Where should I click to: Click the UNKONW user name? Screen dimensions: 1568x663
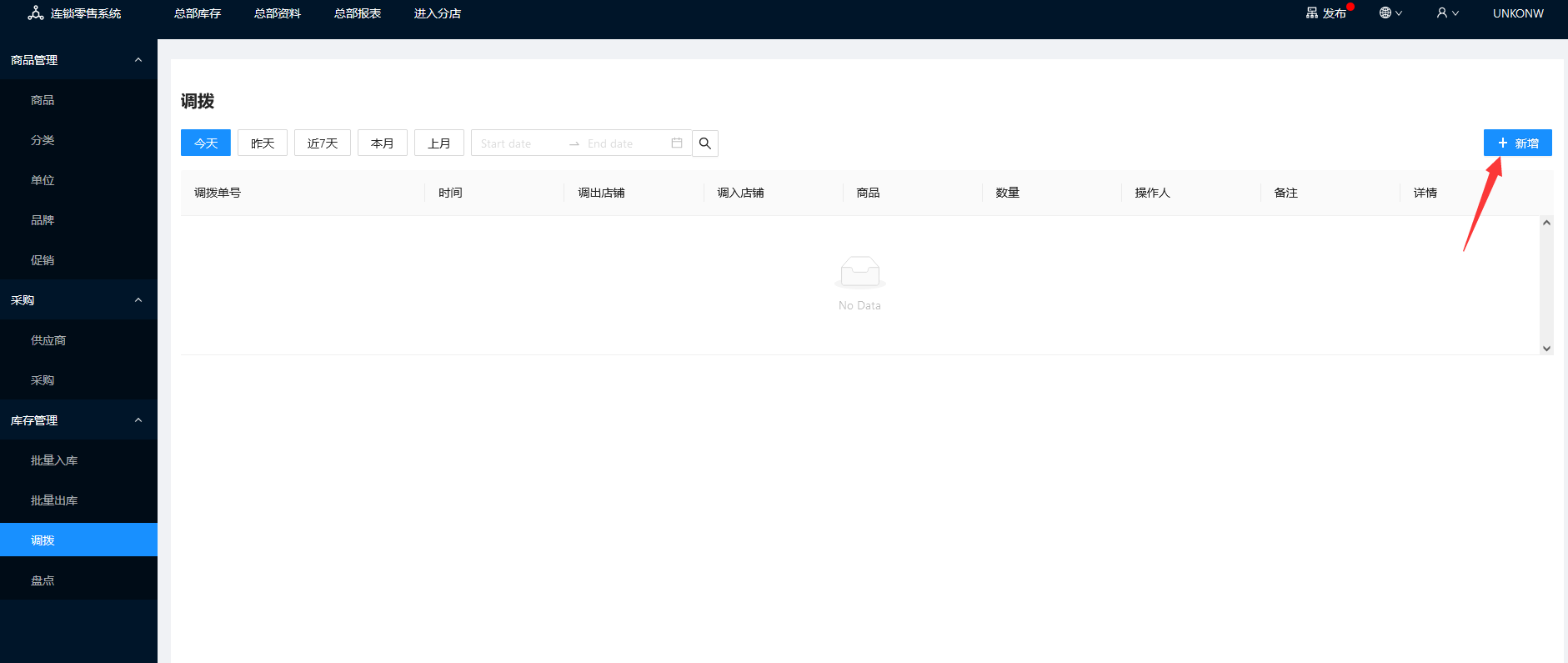1518,13
